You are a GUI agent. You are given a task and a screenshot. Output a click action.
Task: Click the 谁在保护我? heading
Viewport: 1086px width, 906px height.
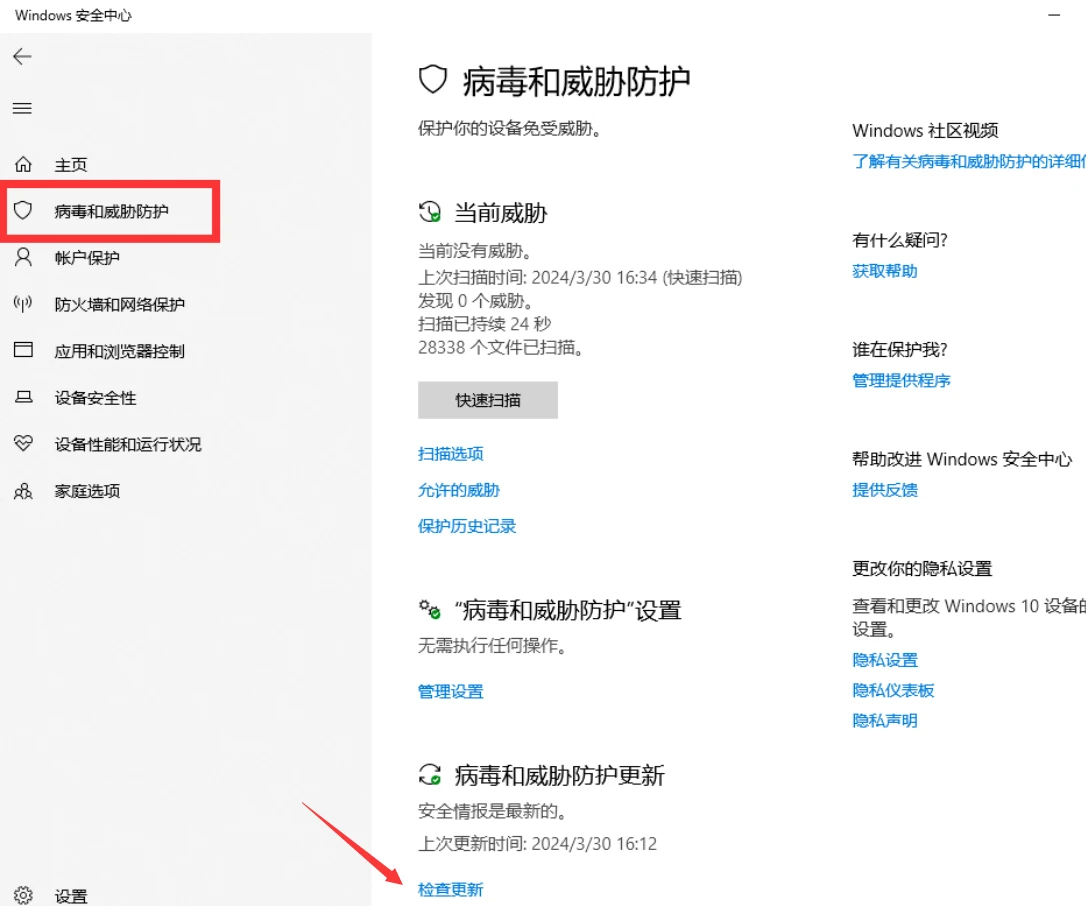pyautogui.click(x=900, y=350)
